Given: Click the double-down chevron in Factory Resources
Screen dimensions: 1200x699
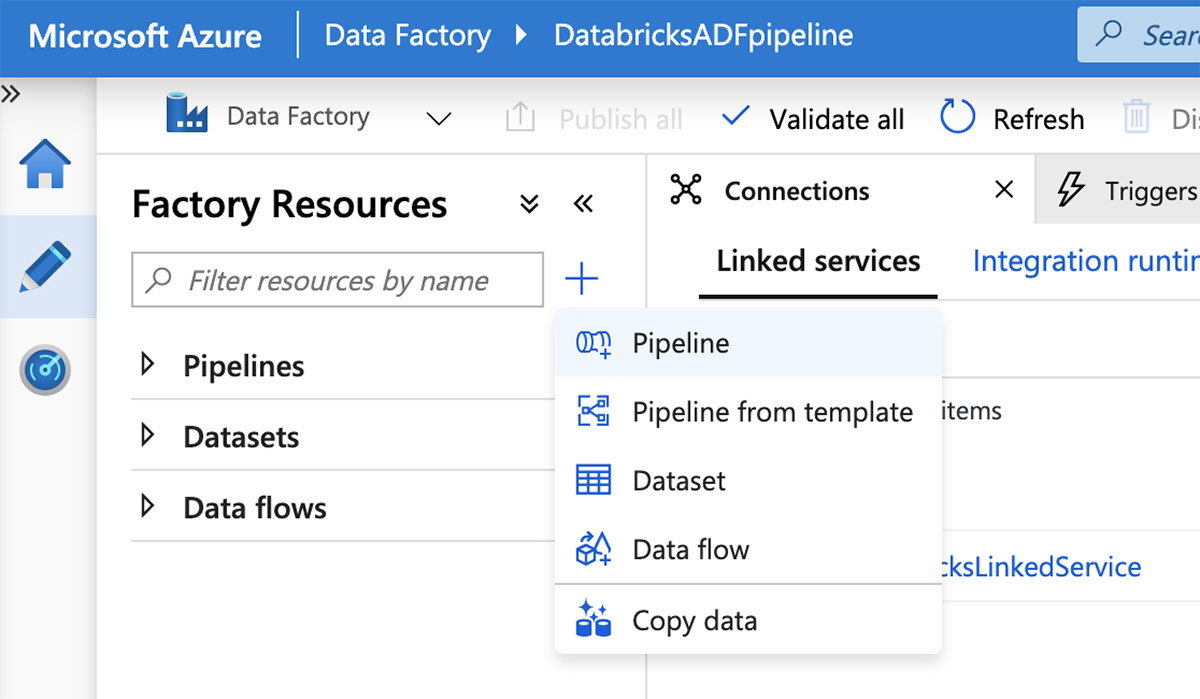Looking at the screenshot, I should tap(530, 205).
